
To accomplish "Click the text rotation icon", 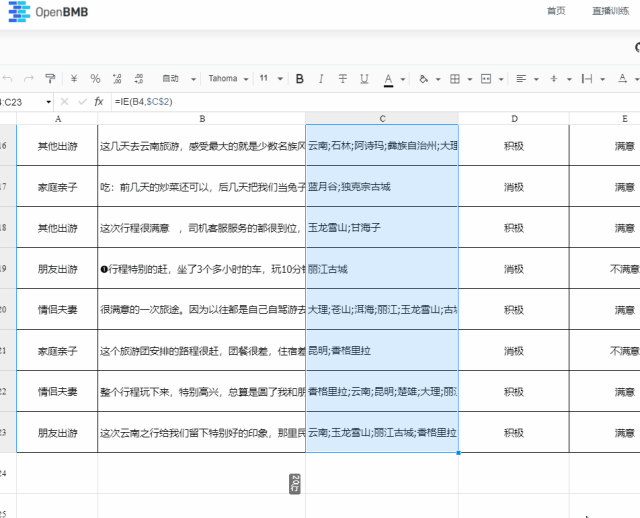I will point(622,78).
